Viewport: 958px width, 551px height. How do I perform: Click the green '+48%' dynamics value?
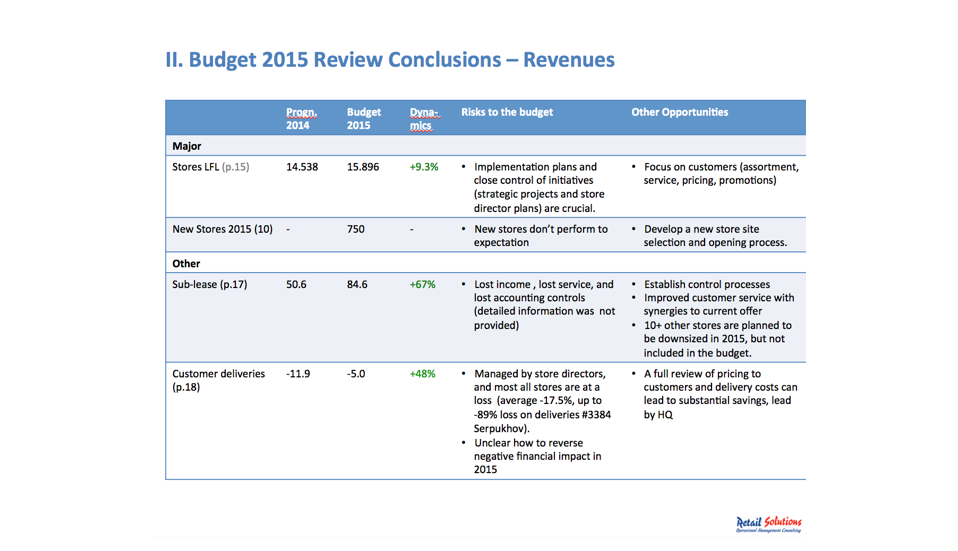(x=422, y=373)
